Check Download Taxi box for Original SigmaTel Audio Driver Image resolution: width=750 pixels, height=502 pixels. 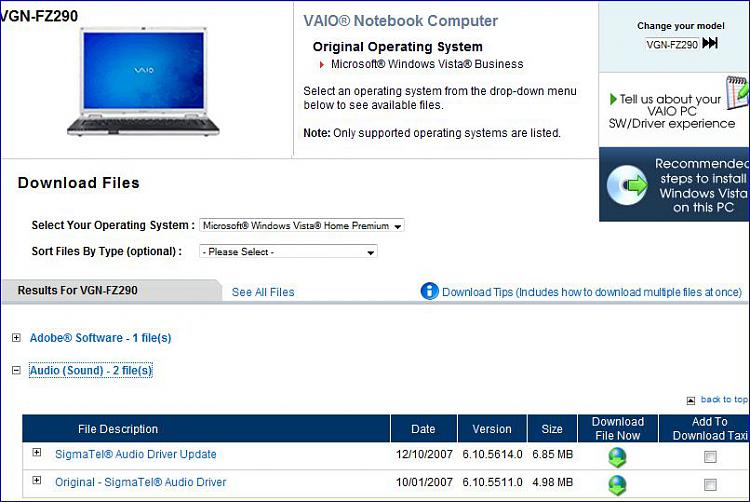click(710, 485)
